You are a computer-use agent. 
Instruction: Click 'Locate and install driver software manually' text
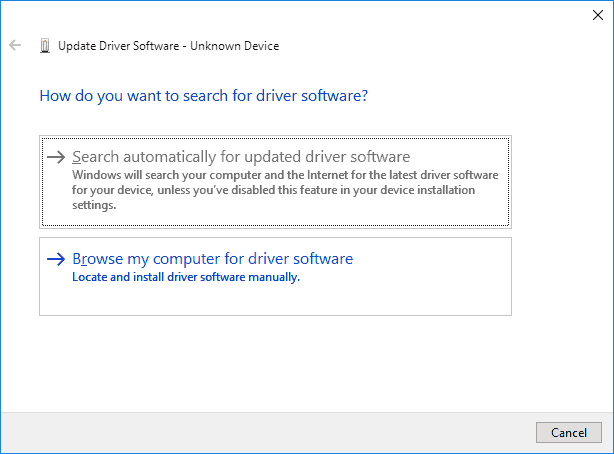pyautogui.click(x=186, y=277)
